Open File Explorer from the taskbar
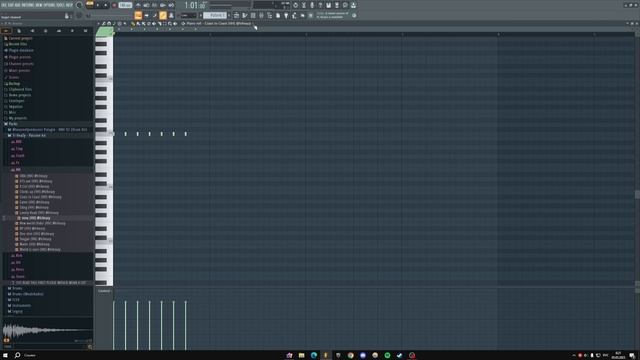 point(301,356)
